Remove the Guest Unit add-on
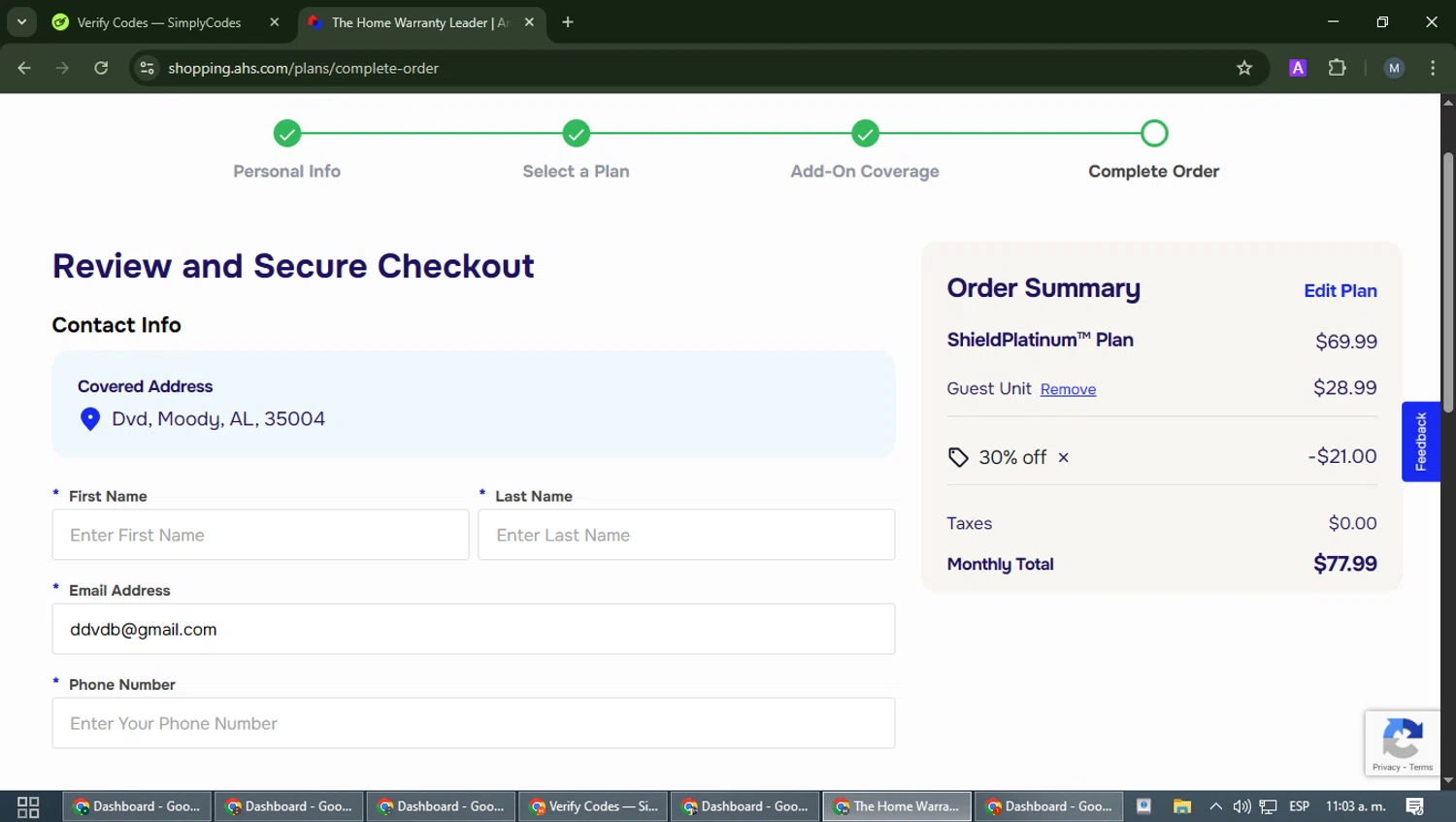Image resolution: width=1456 pixels, height=822 pixels. pos(1068,389)
